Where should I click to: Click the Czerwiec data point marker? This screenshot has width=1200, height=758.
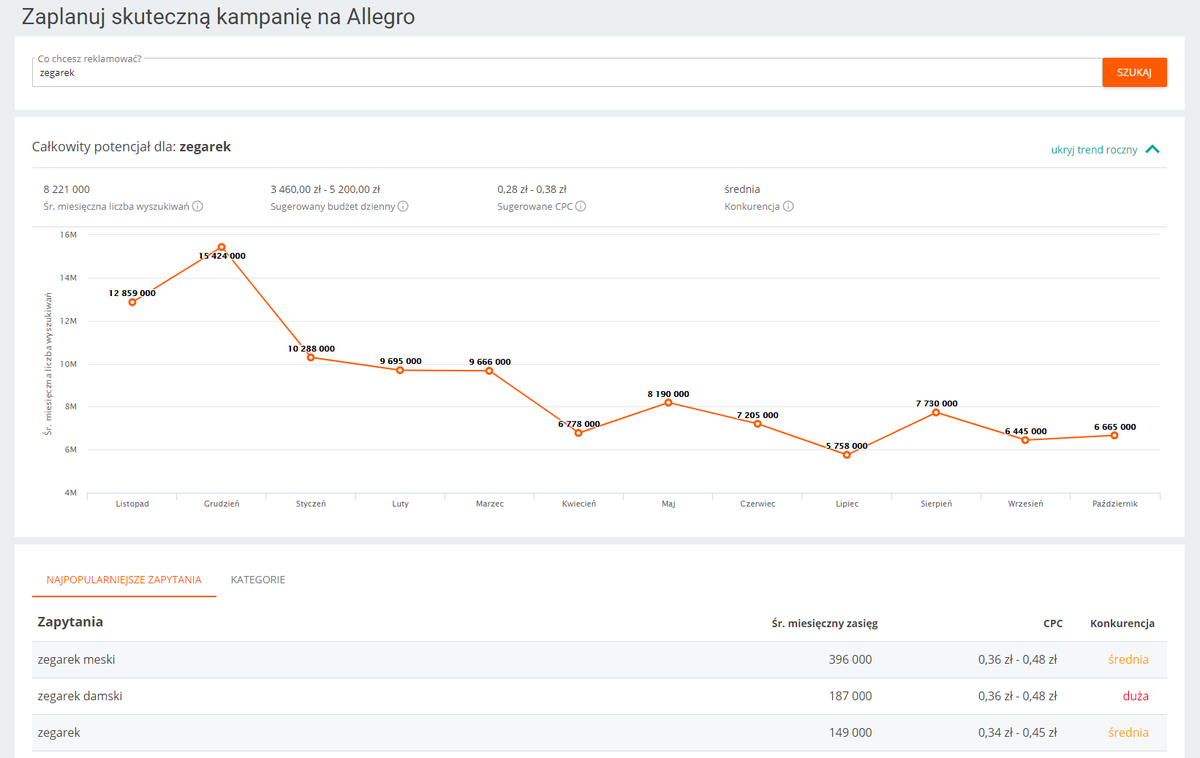coord(757,424)
